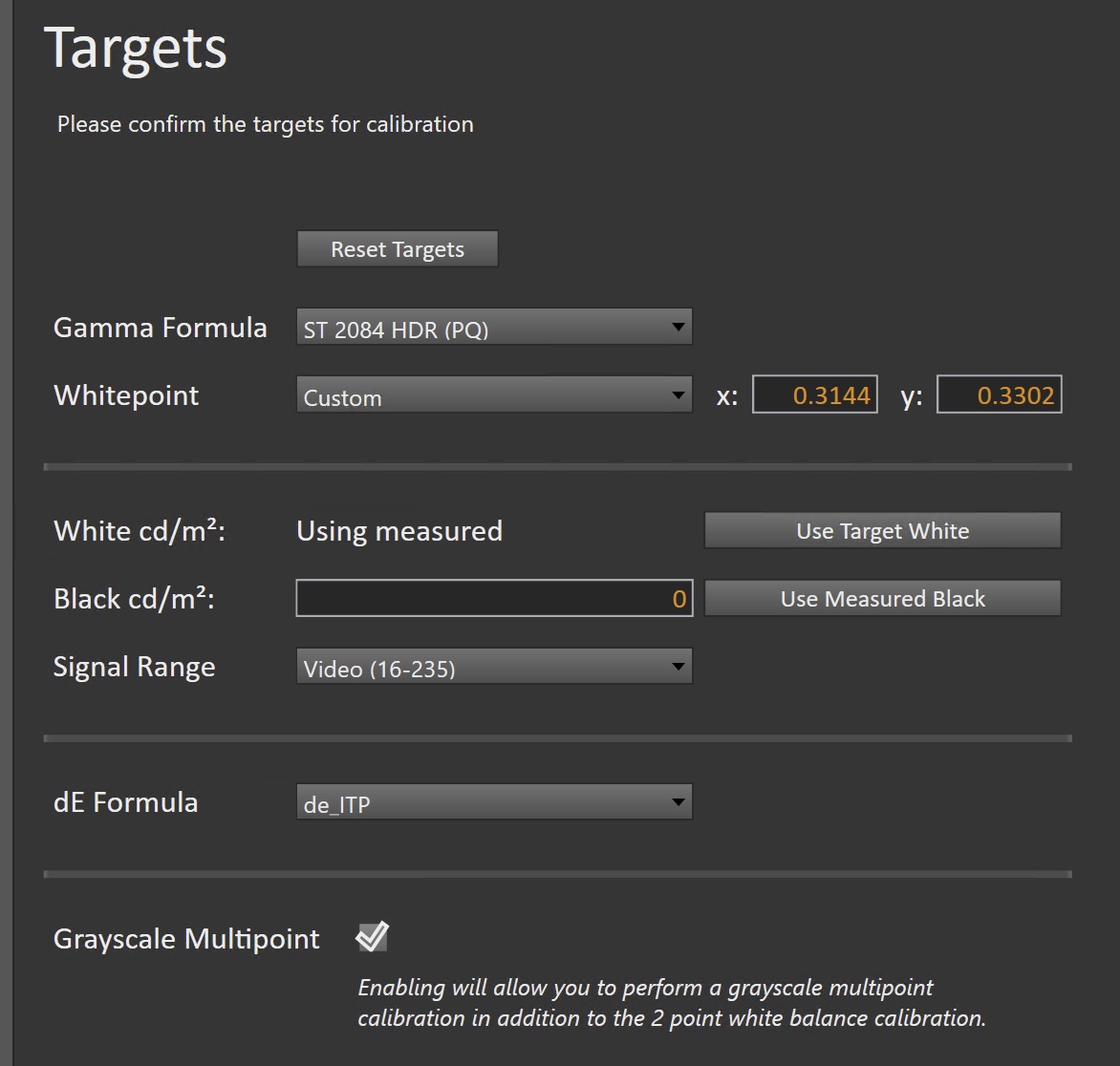Disable the Grayscale Multipoint checkbox

coord(372,937)
